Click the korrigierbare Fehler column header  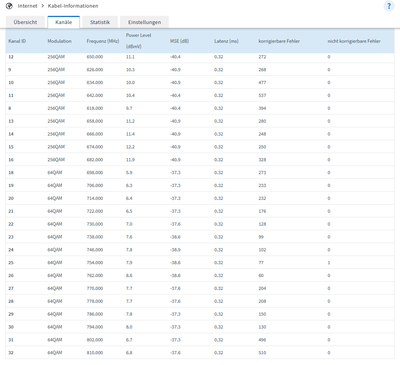click(x=279, y=41)
